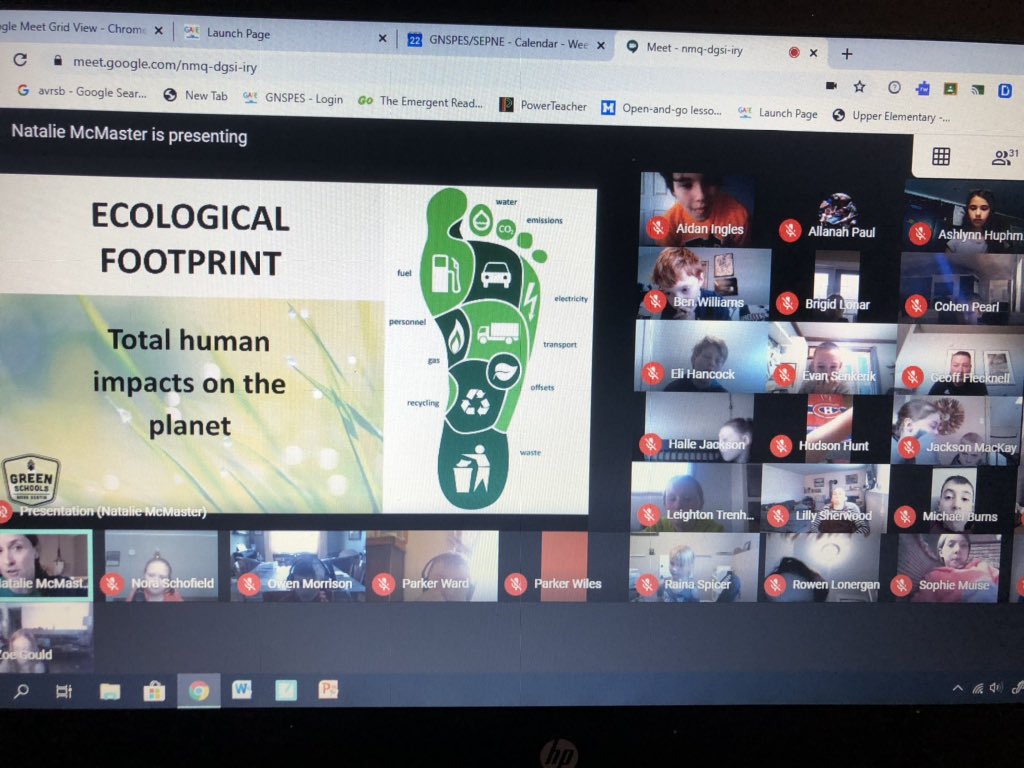Select Raina Spicer's video tile
Image resolution: width=1024 pixels, height=768 pixels.
pos(694,568)
